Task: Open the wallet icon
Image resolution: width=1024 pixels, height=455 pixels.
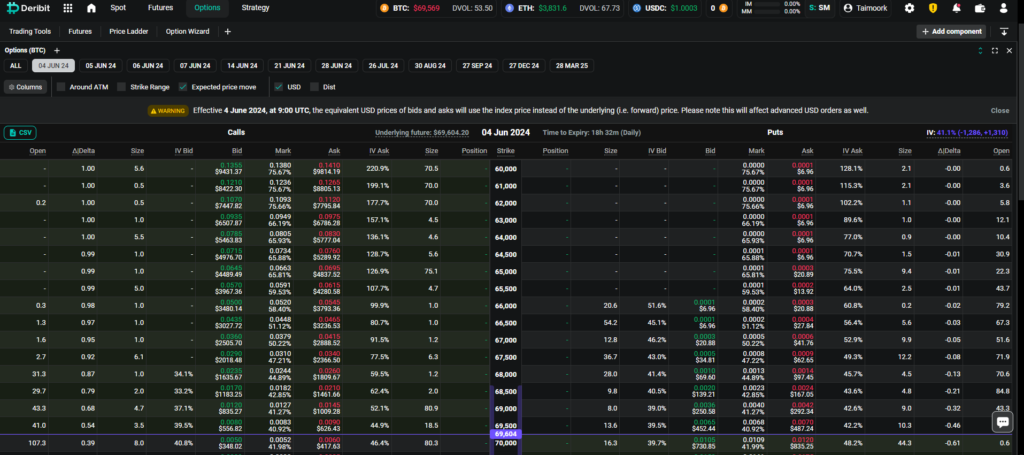Action: click(x=980, y=8)
